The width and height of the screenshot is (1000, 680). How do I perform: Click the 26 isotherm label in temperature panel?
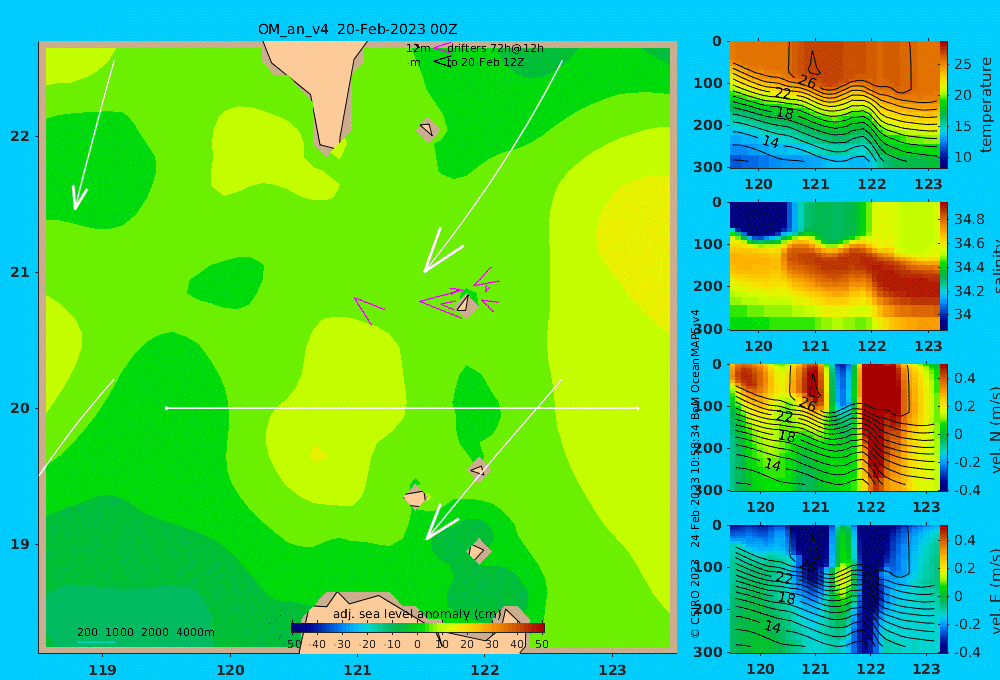[x=807, y=82]
